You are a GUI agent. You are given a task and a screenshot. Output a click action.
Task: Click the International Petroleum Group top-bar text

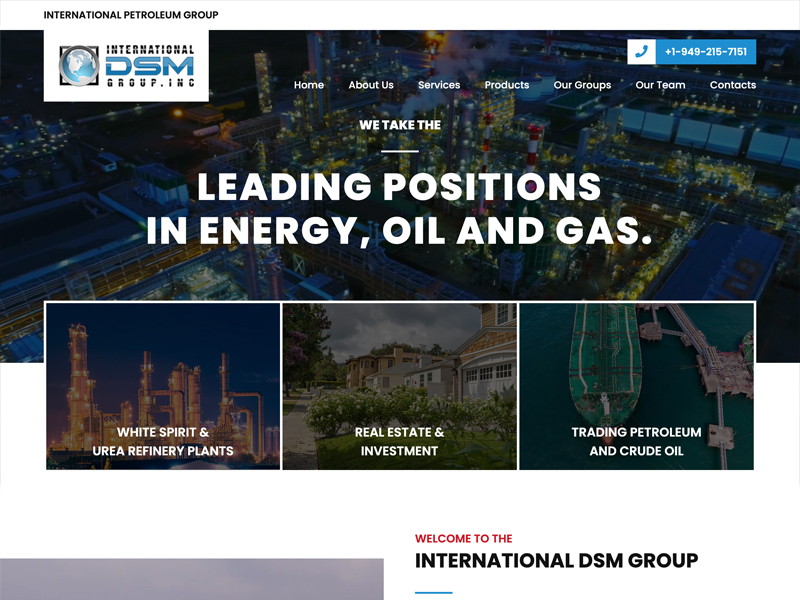pyautogui.click(x=131, y=15)
